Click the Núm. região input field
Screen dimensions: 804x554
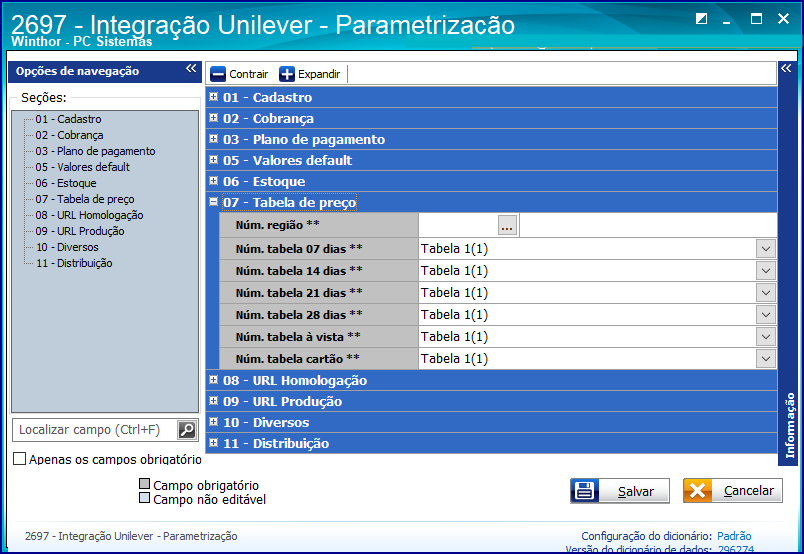[x=458, y=225]
